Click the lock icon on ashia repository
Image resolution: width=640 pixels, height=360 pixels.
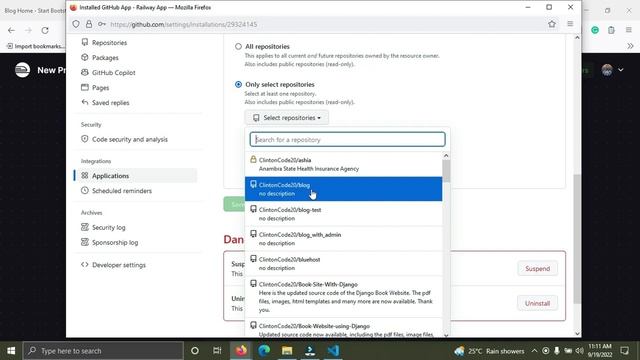coord(253,159)
